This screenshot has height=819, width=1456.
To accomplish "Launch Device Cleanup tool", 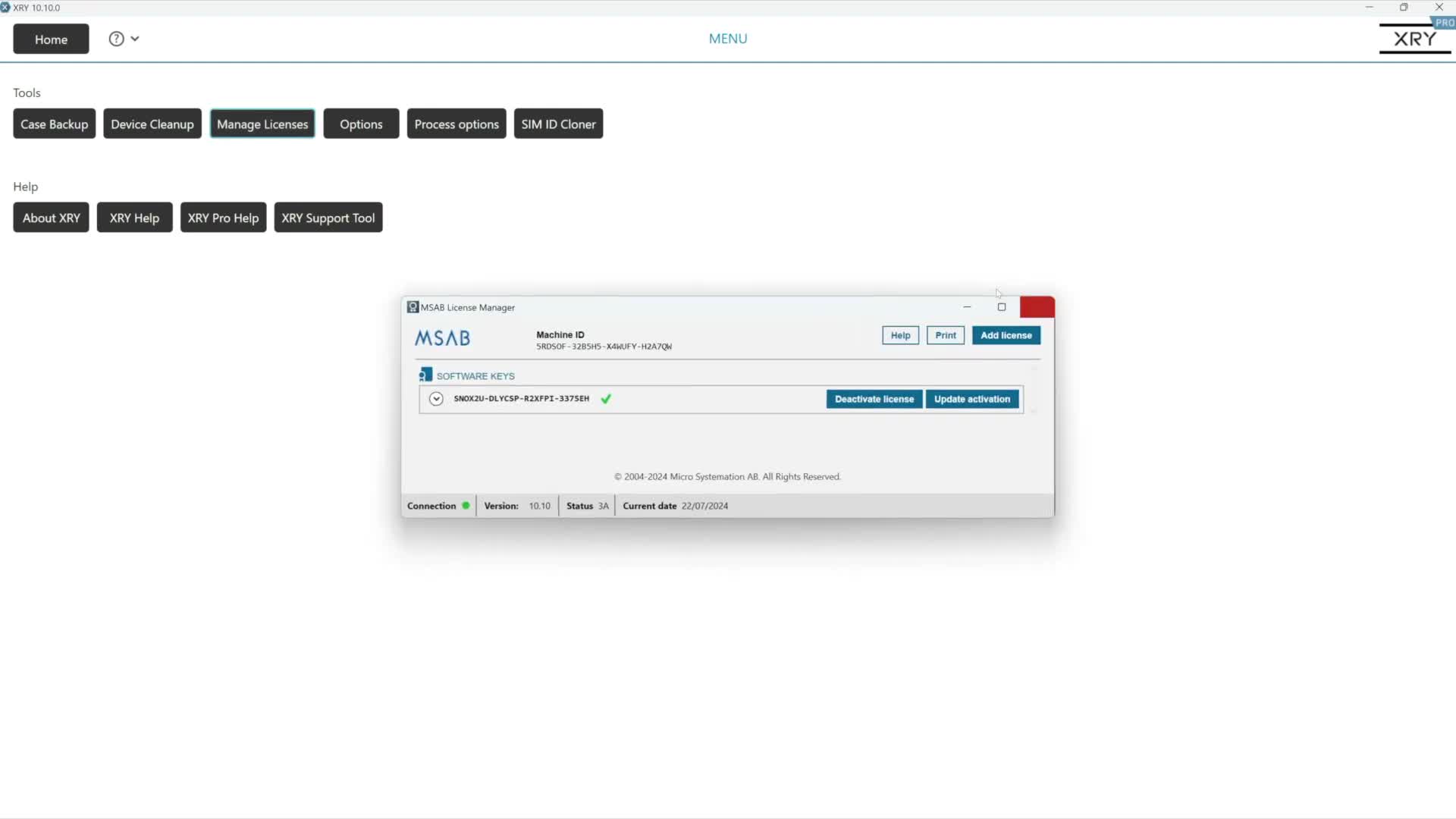I will 152,124.
